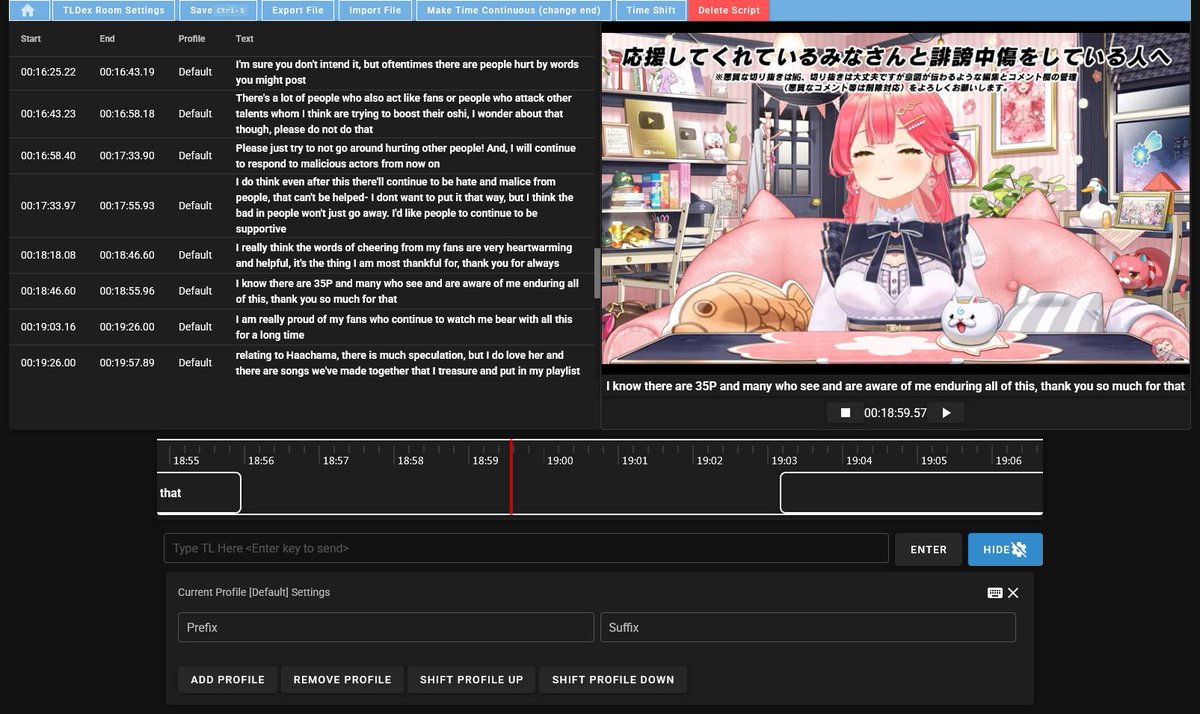1200x714 pixels.
Task: Select the row starting 00:19:03.16
Action: pos(301,327)
